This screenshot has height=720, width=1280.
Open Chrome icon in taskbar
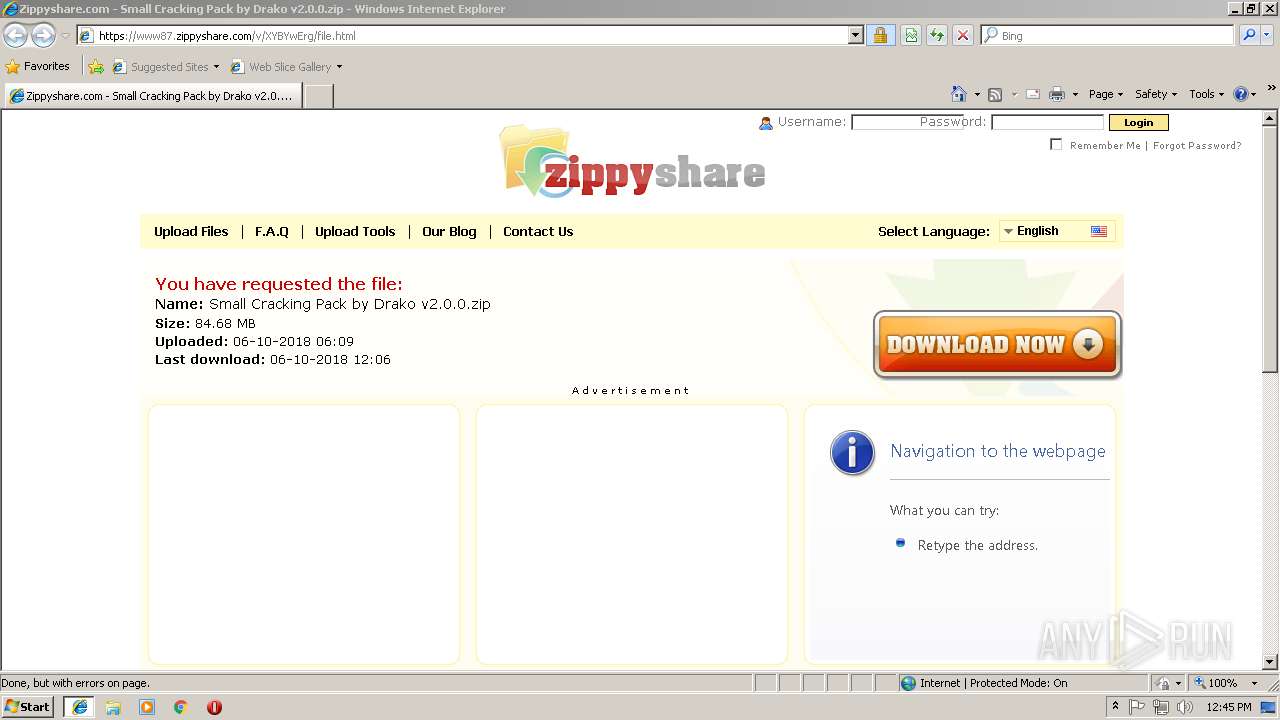click(181, 707)
